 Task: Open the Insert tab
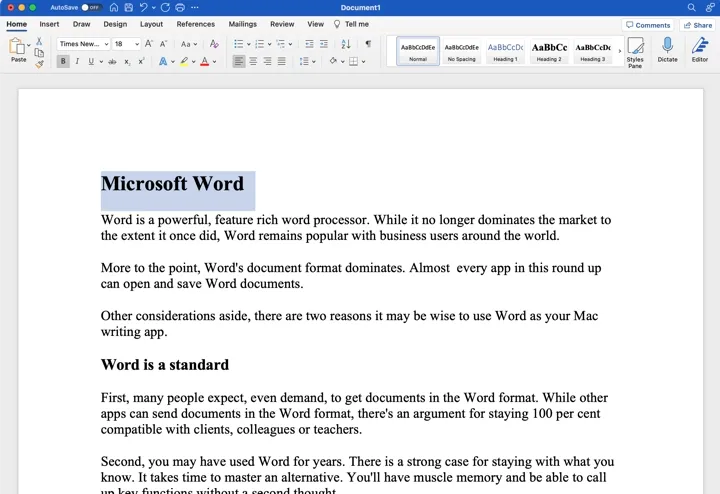(49, 24)
